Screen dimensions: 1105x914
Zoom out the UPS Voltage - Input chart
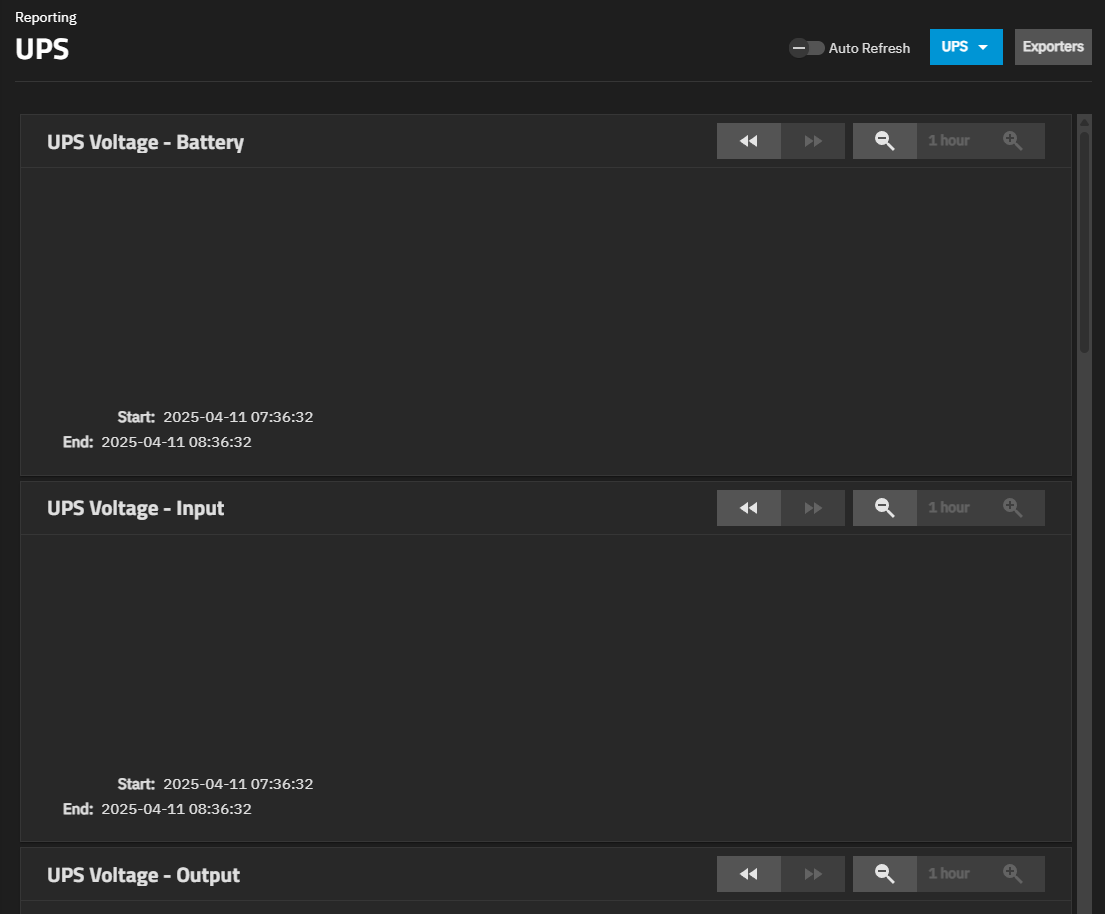(x=884, y=508)
